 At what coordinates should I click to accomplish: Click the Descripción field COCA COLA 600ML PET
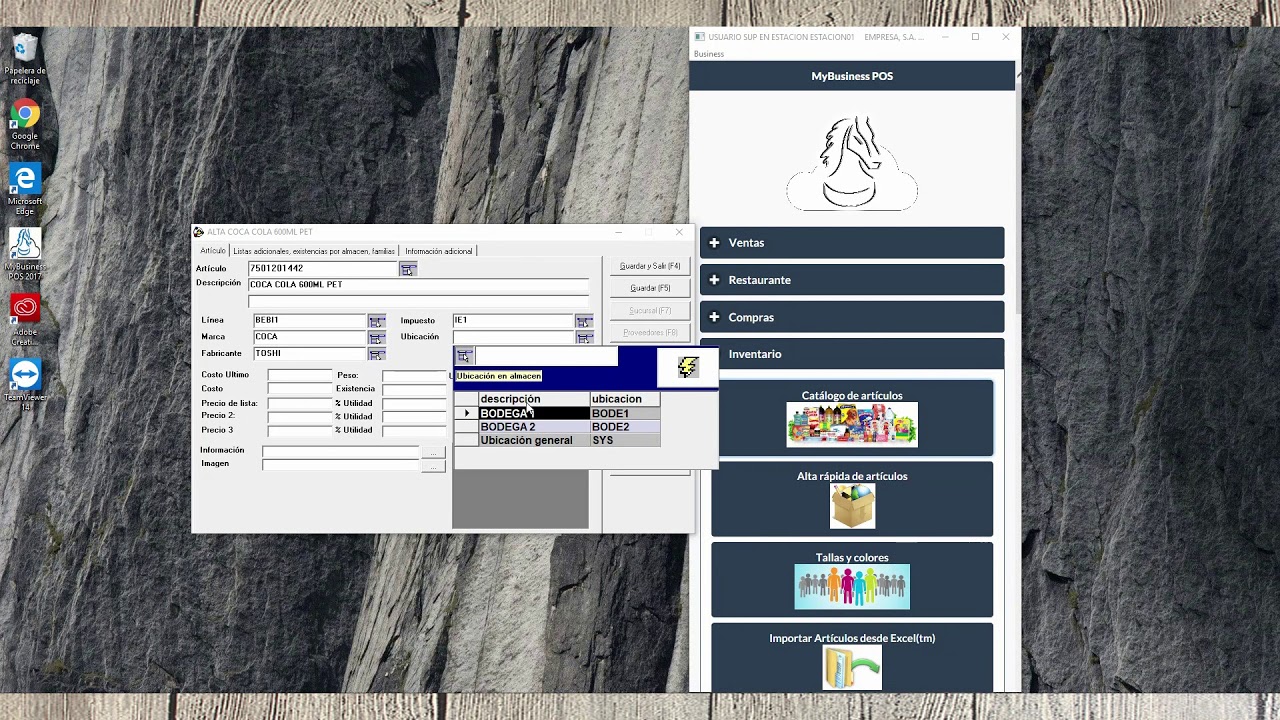[x=418, y=285]
